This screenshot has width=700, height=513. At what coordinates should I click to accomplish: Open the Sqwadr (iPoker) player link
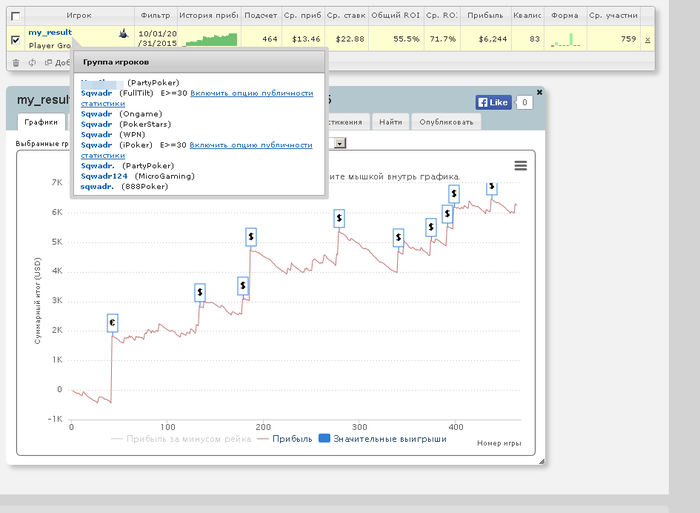tap(96, 145)
